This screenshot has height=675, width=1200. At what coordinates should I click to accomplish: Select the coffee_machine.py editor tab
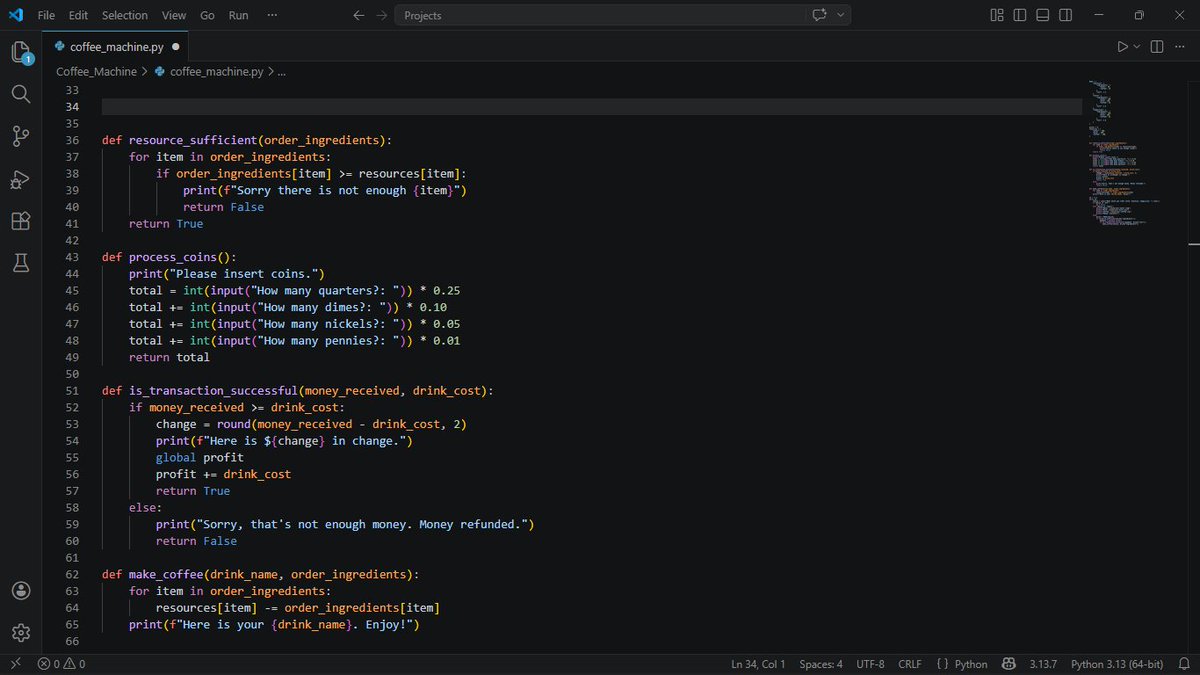coord(116,46)
